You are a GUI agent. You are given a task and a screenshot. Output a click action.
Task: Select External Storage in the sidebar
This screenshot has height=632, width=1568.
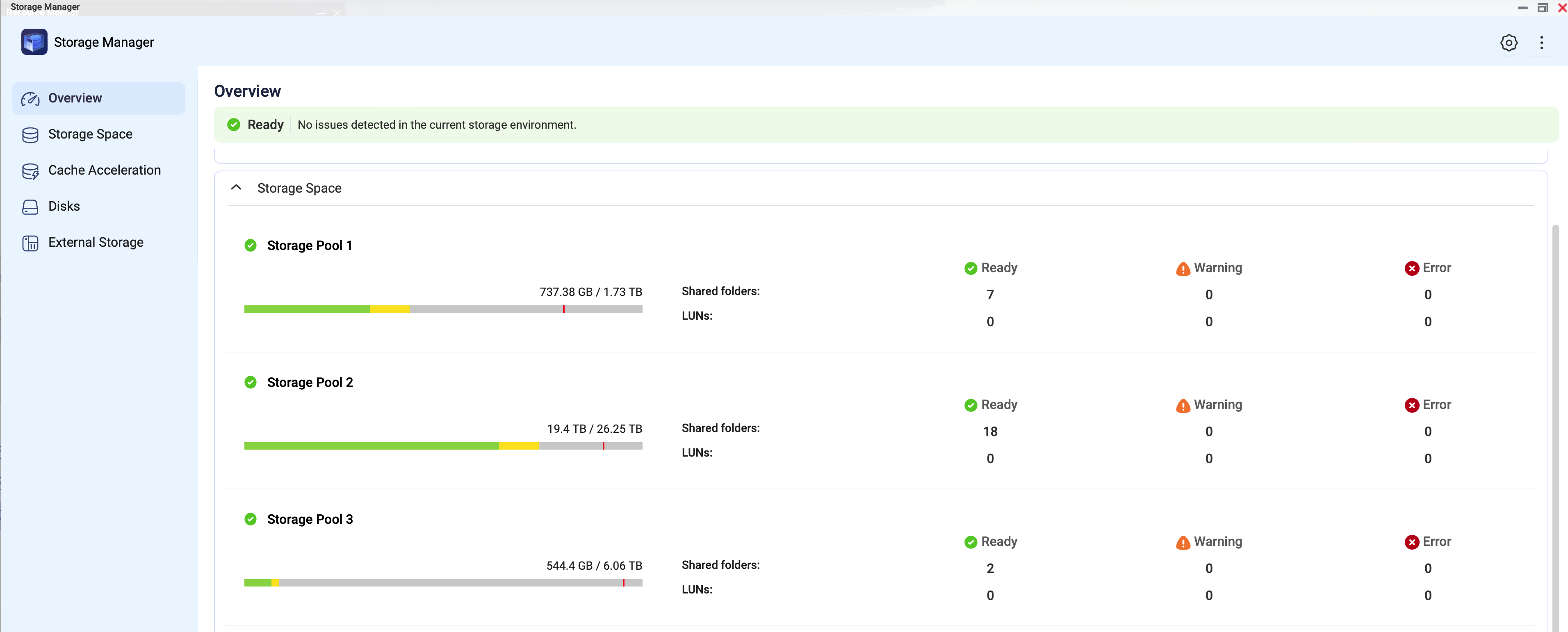pos(96,243)
